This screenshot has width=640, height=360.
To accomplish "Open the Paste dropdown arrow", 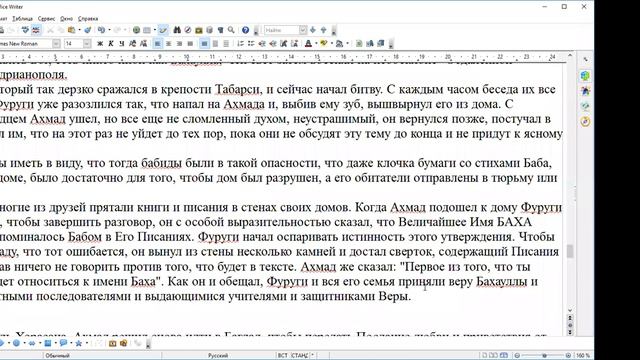I will pyautogui.click(x=79, y=30).
